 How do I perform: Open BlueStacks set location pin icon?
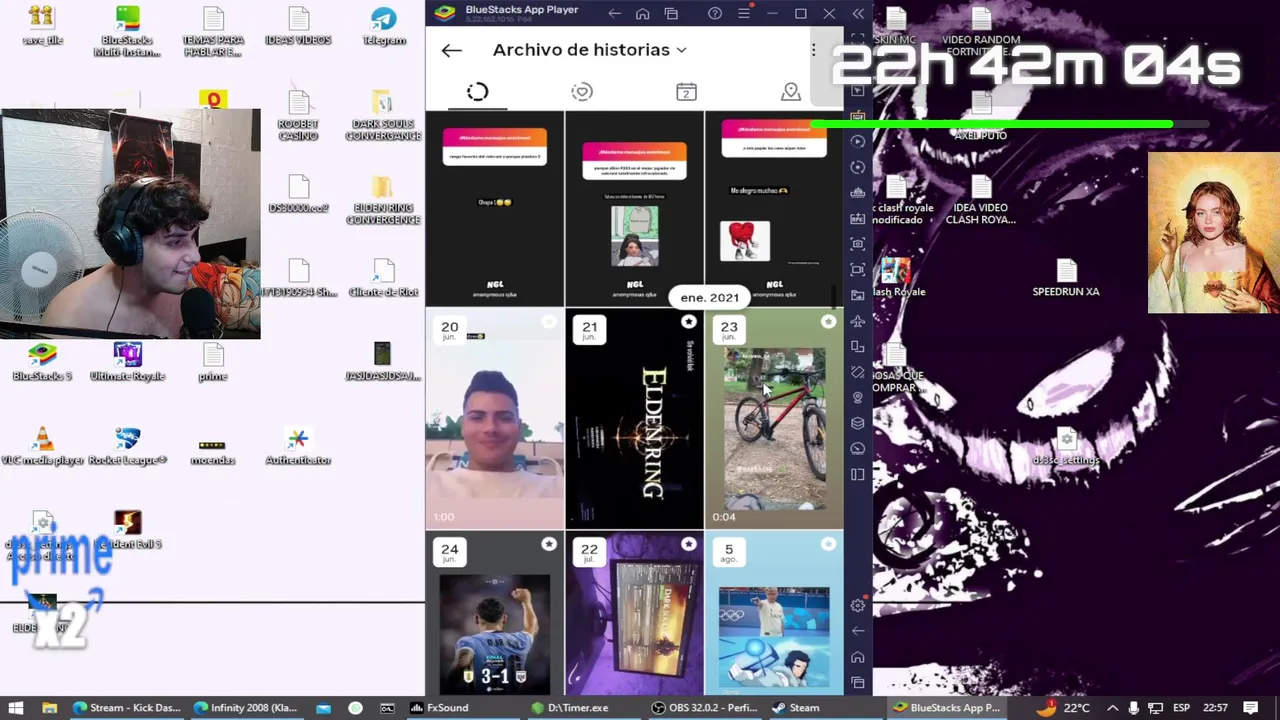pos(858,398)
